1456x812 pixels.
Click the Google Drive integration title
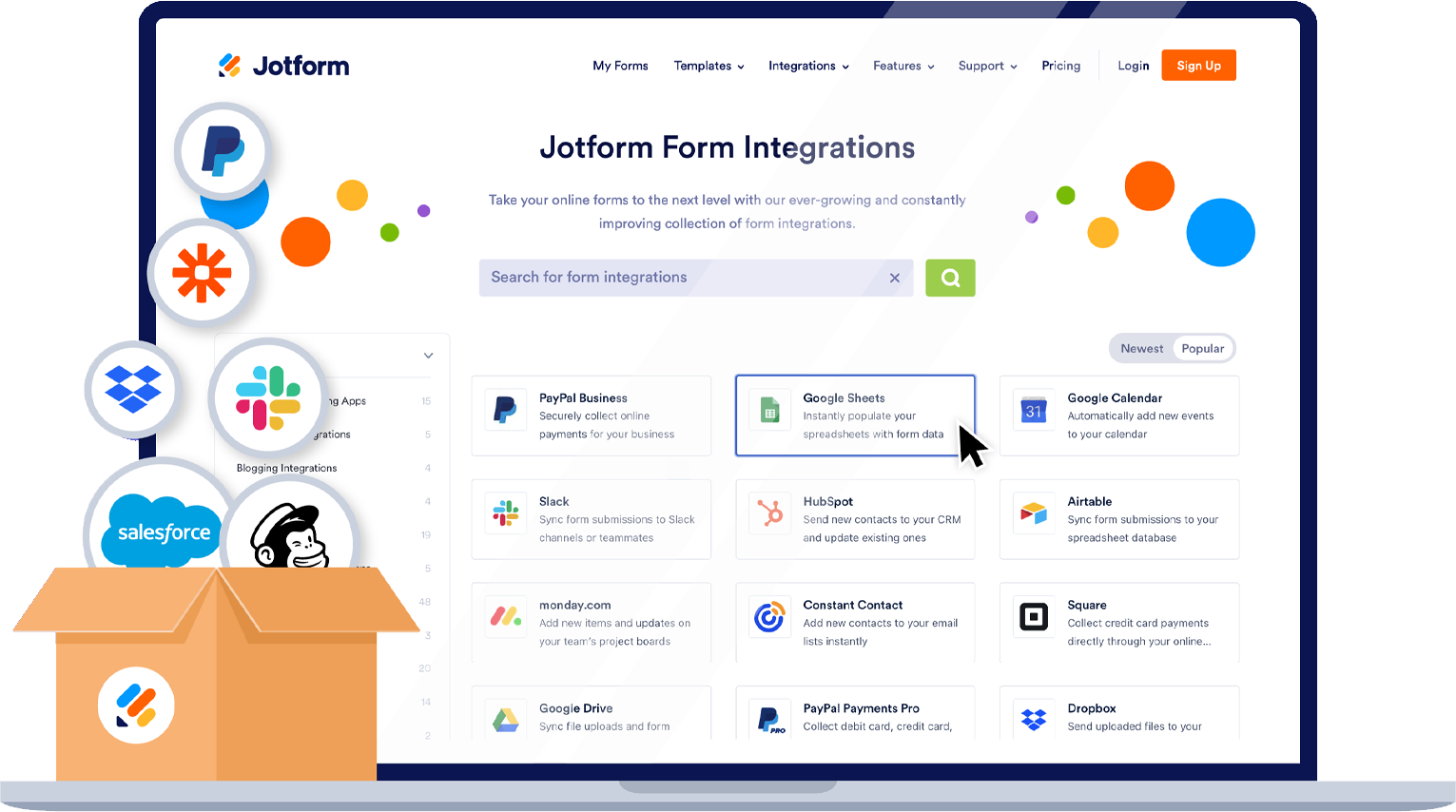click(x=575, y=709)
